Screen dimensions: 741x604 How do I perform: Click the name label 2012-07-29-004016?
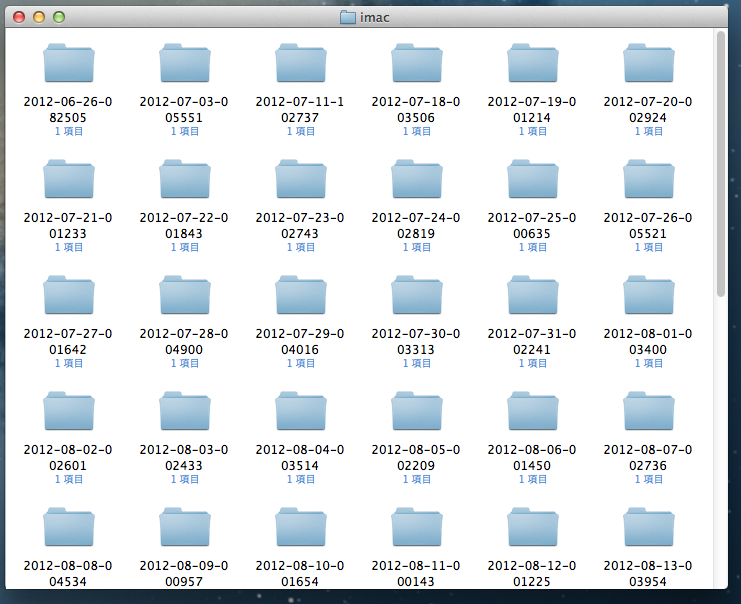(300, 342)
